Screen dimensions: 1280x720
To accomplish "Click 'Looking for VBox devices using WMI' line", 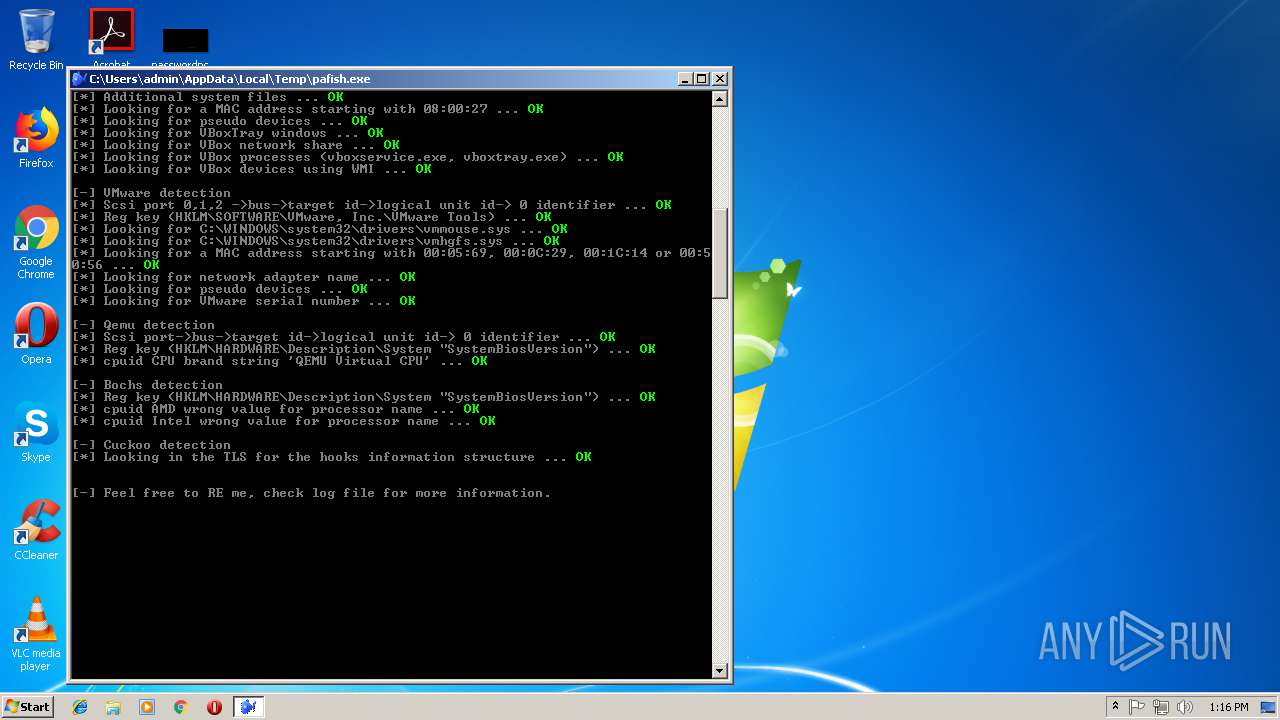I will coord(251,169).
